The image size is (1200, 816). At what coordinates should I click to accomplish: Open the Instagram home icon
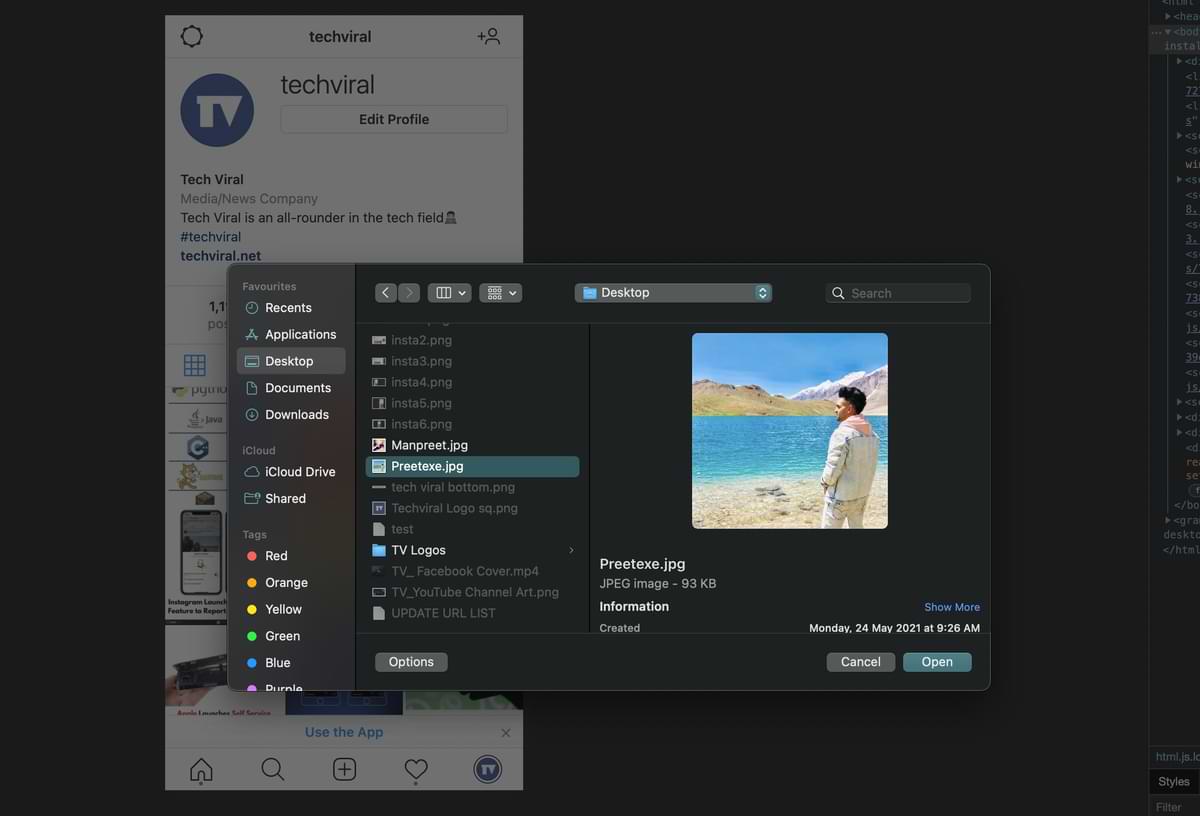pyautogui.click(x=201, y=769)
